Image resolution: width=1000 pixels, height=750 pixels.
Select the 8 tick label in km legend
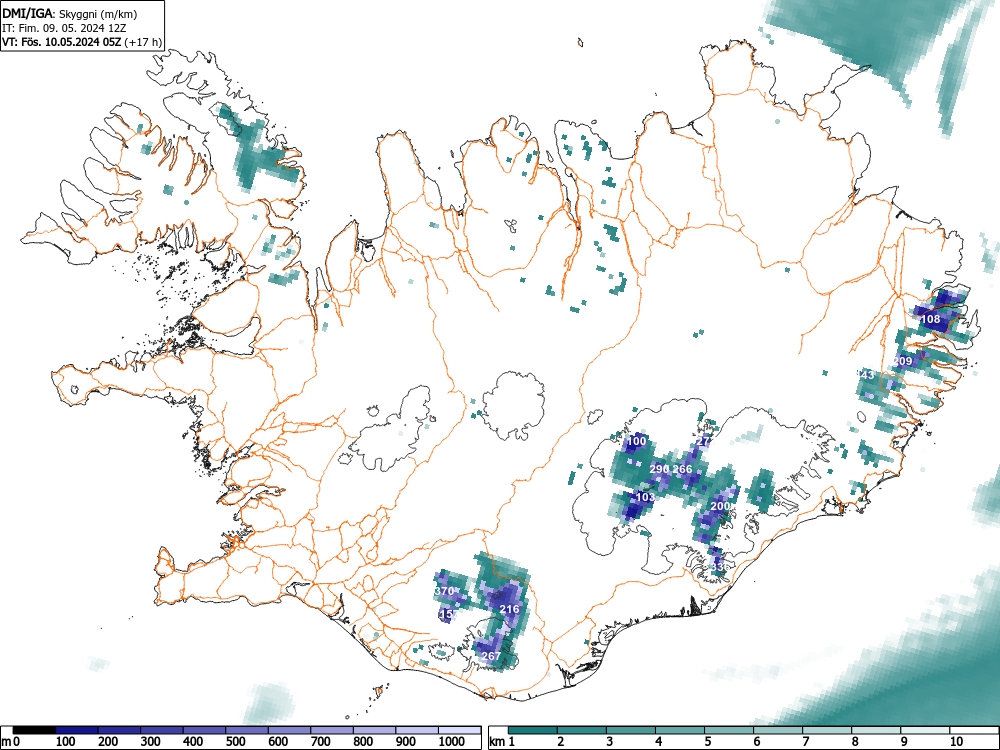[855, 742]
